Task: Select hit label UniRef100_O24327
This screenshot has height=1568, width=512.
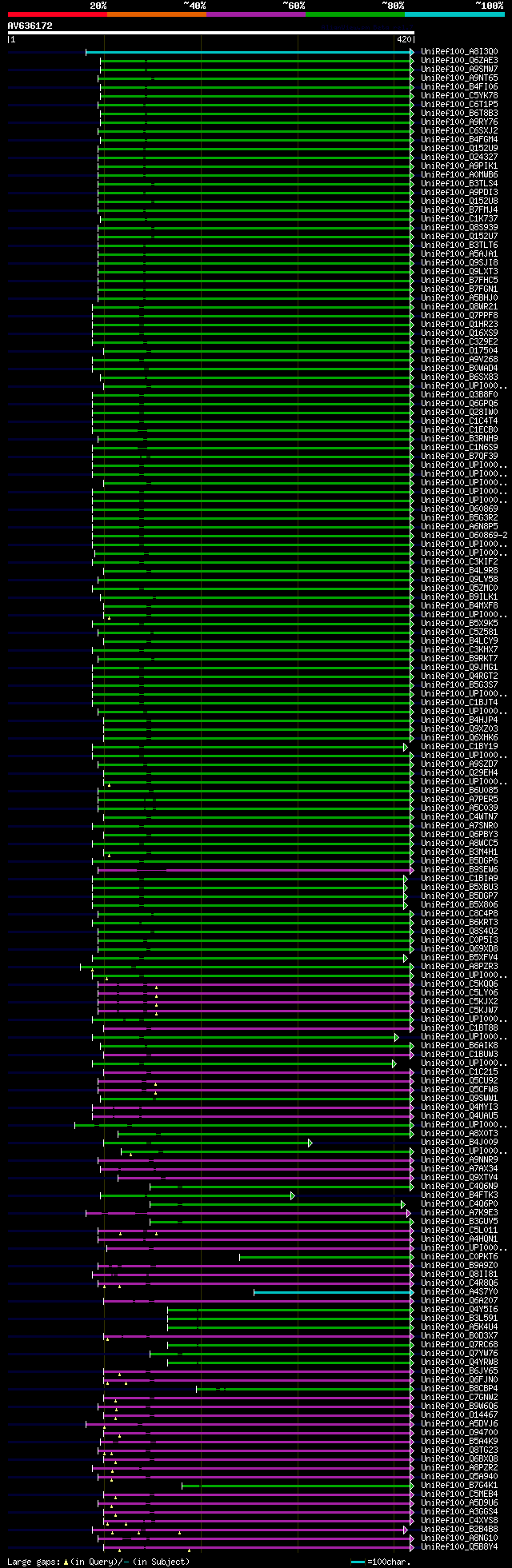Action: click(x=459, y=158)
